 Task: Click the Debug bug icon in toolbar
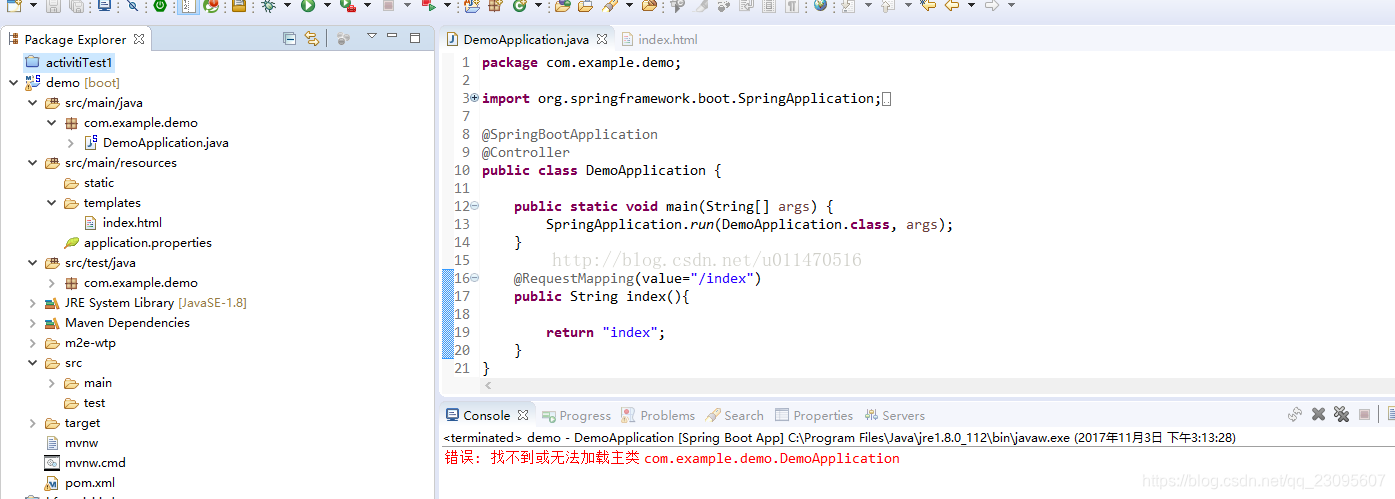pyautogui.click(x=268, y=6)
